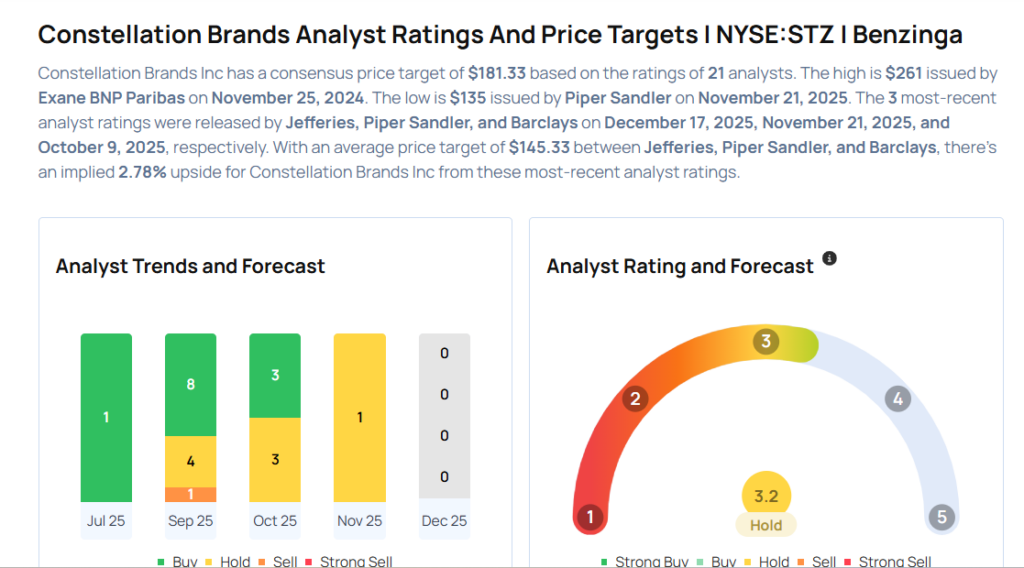This screenshot has width=1024, height=568.
Task: Select the gray gauge marker numbered 4
Action: click(898, 400)
